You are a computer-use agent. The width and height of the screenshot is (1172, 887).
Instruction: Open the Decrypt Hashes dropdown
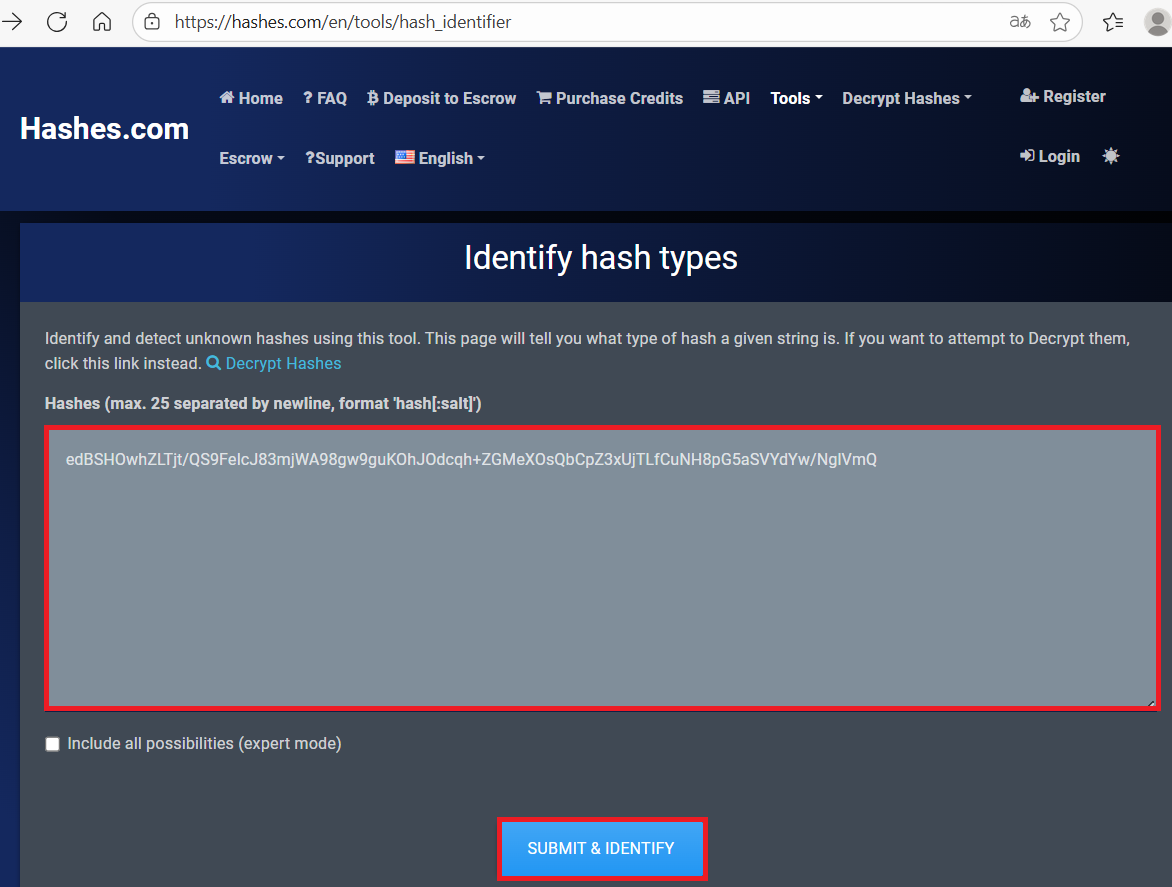[906, 98]
